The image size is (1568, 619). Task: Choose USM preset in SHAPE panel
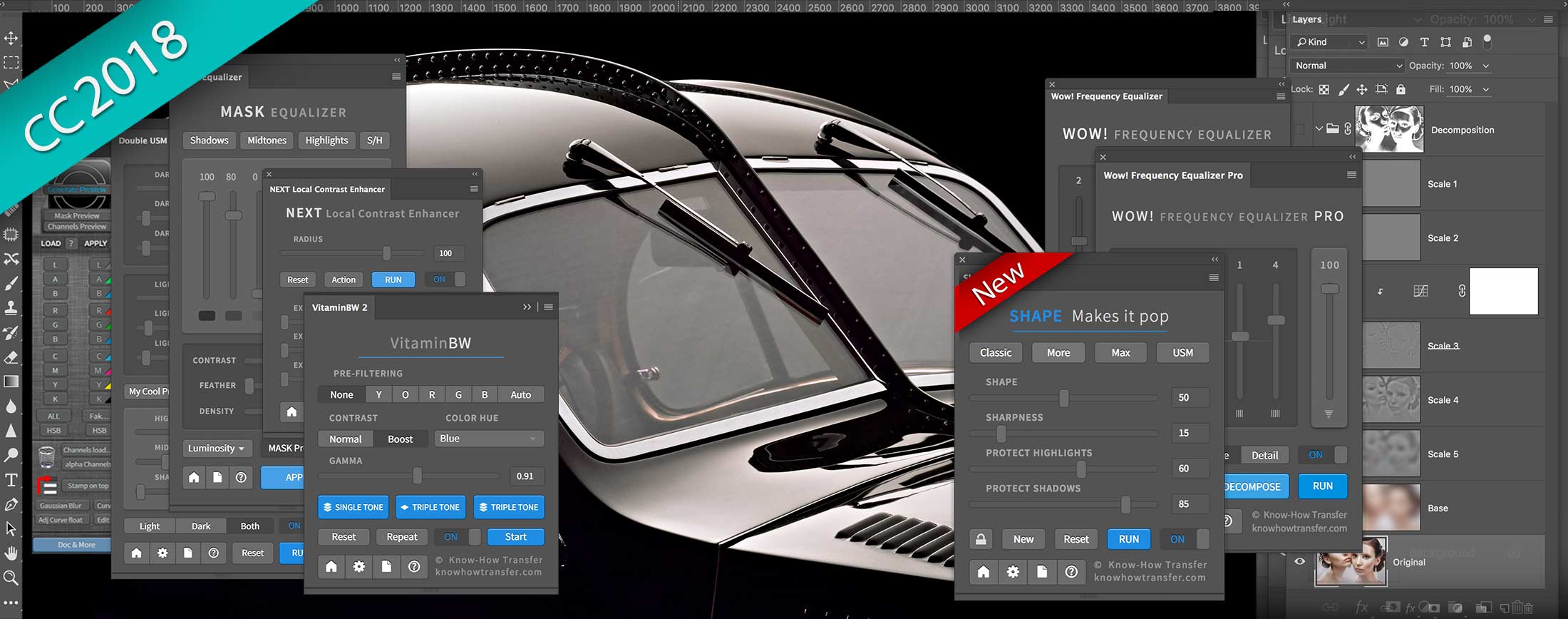point(1183,352)
